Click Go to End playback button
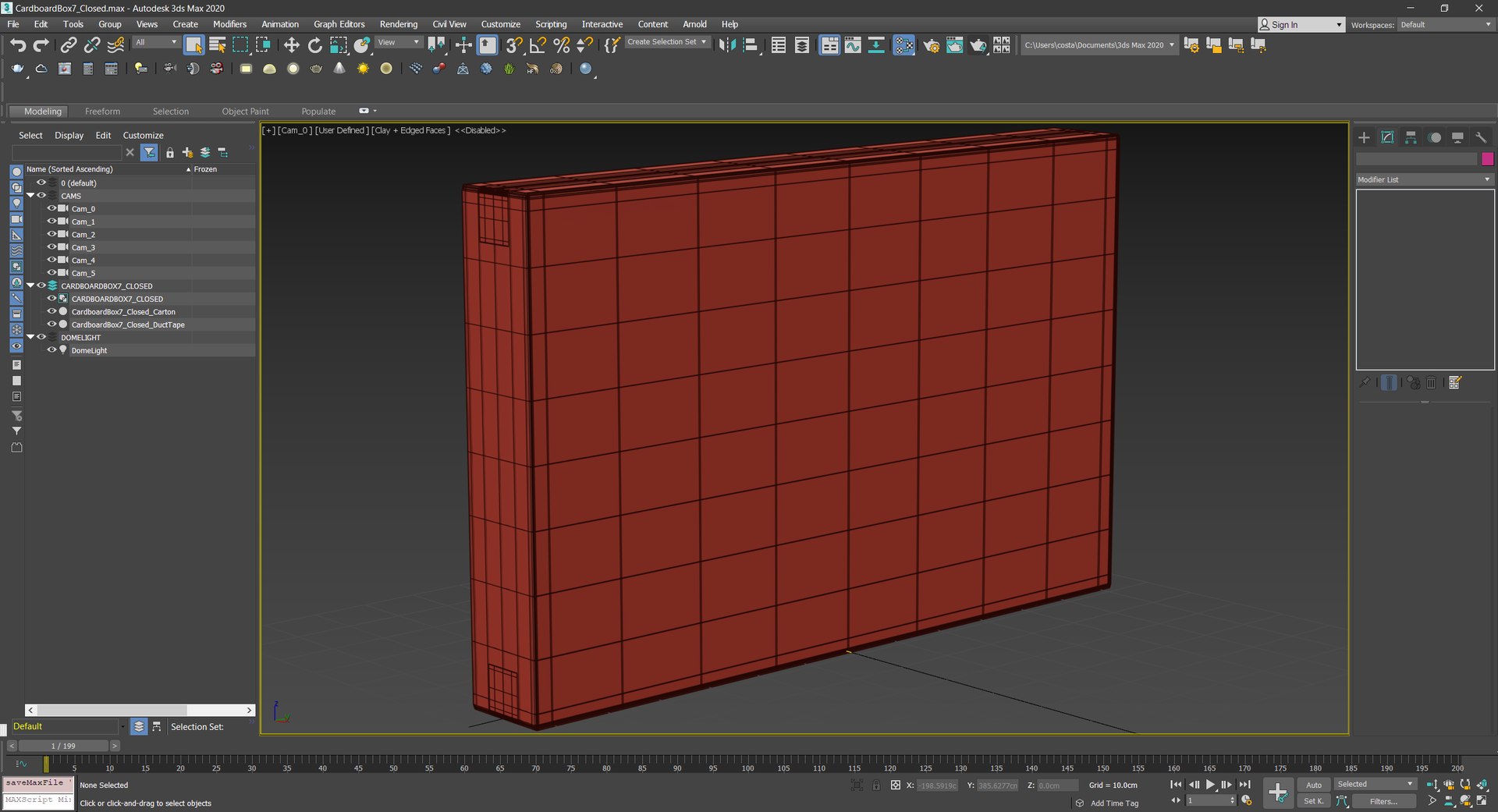The image size is (1498, 812). tap(1245, 785)
